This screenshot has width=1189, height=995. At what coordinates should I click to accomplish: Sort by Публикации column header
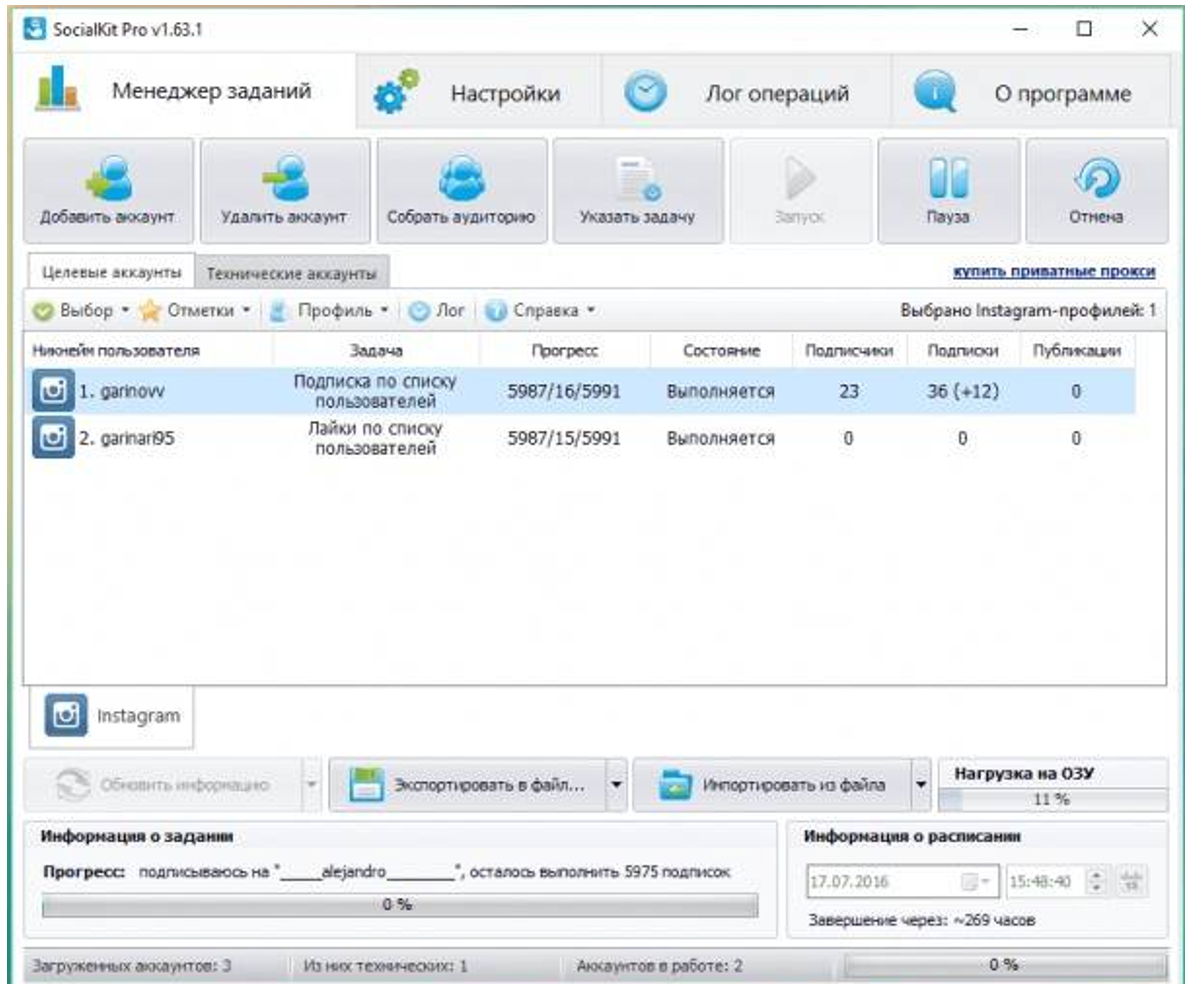pos(1077,350)
